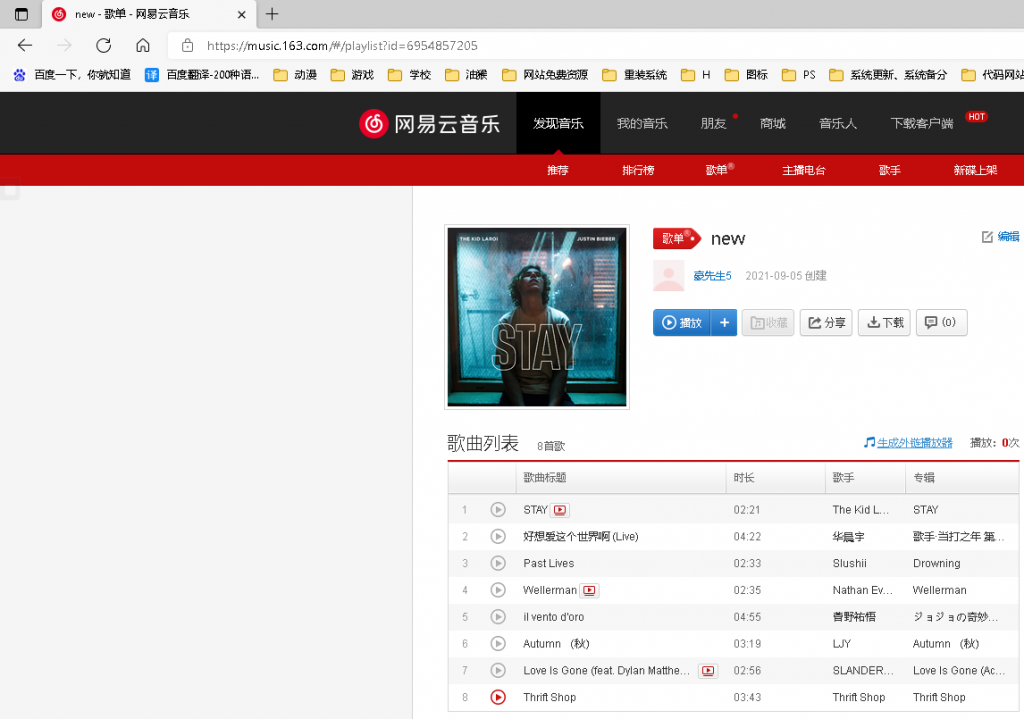Click the 收藏 collect button
Screen dimensions: 1024x719
768,323
